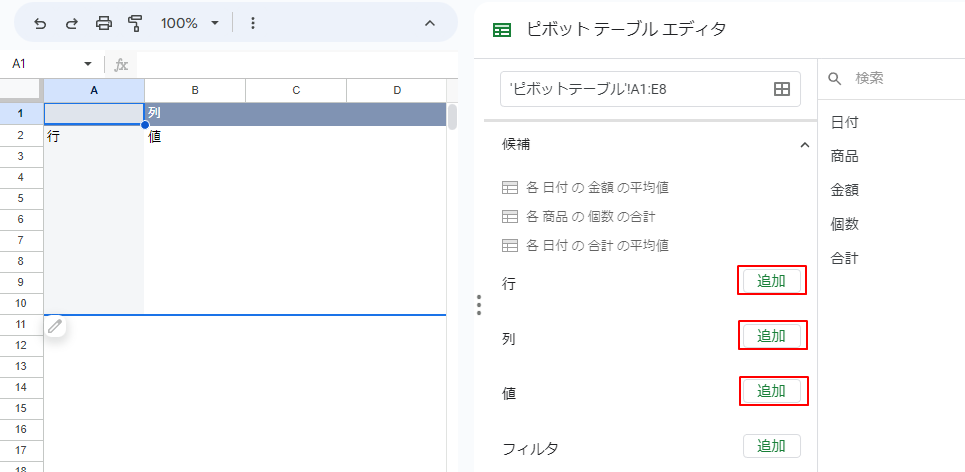
Task: Collapse the toolbar with the up chevron
Action: [430, 23]
